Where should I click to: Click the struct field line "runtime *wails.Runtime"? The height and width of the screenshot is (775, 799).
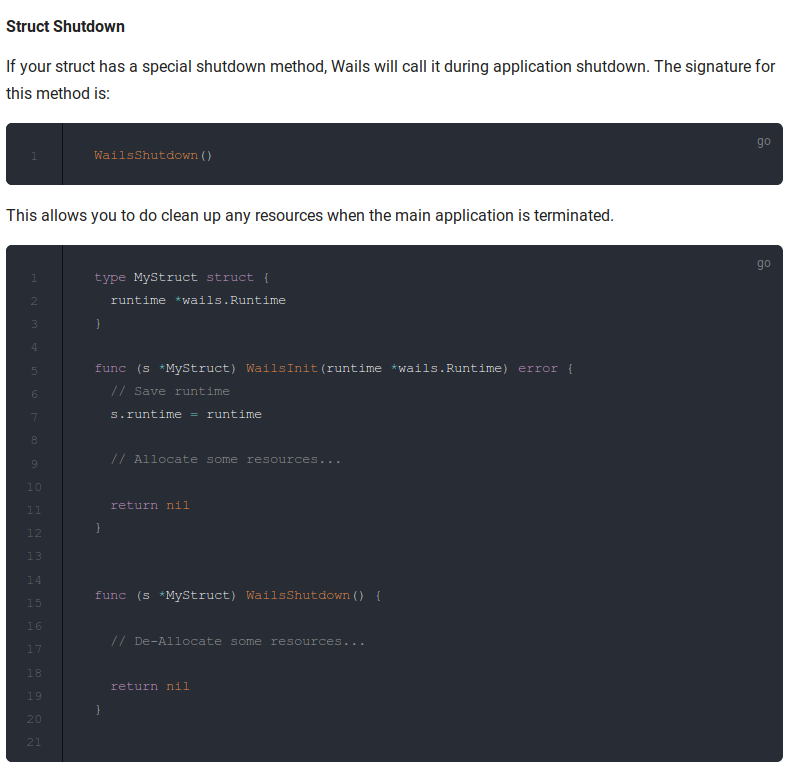click(x=198, y=300)
